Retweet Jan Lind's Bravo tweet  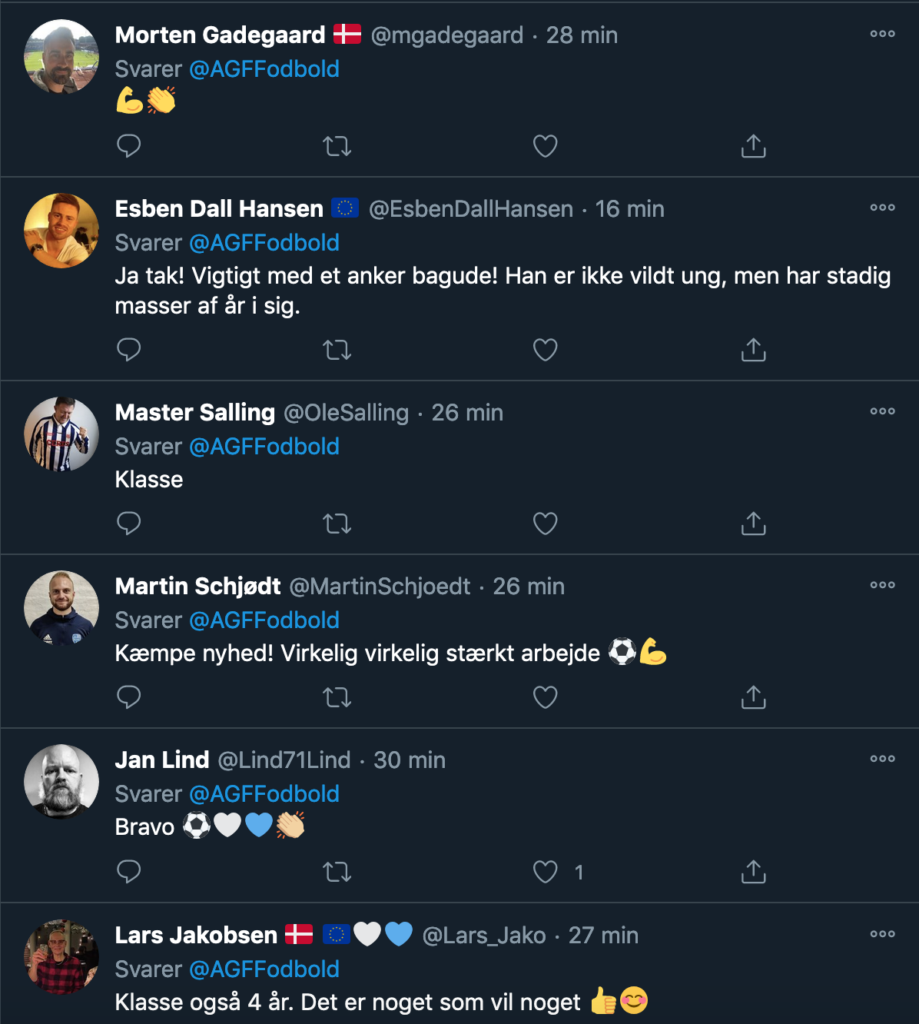[337, 872]
